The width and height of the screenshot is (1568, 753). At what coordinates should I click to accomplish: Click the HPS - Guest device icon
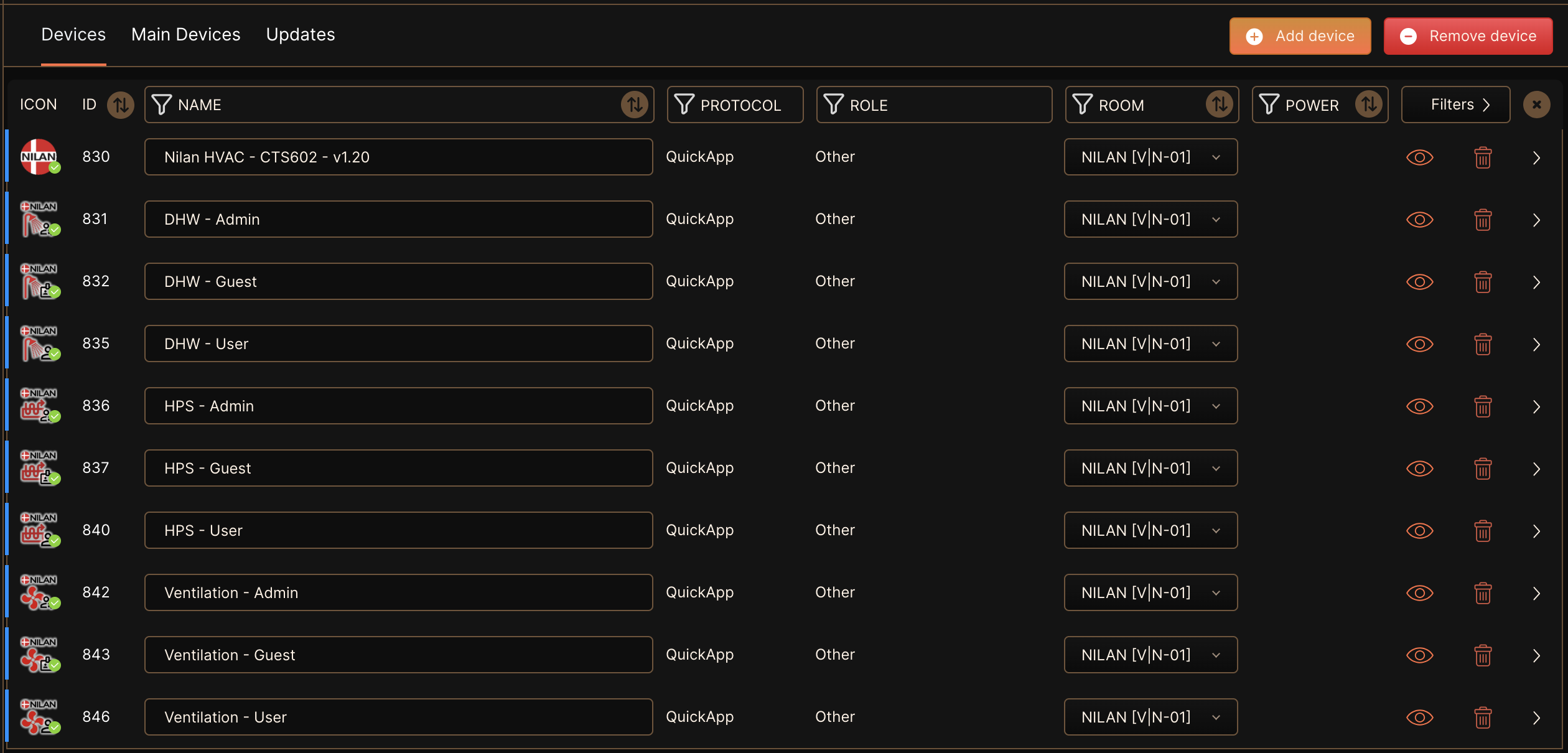click(40, 468)
